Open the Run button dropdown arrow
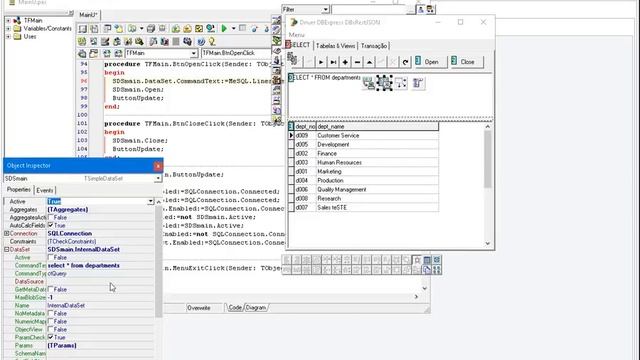Image resolution: width=640 pixels, height=360 pixels. point(233,29)
